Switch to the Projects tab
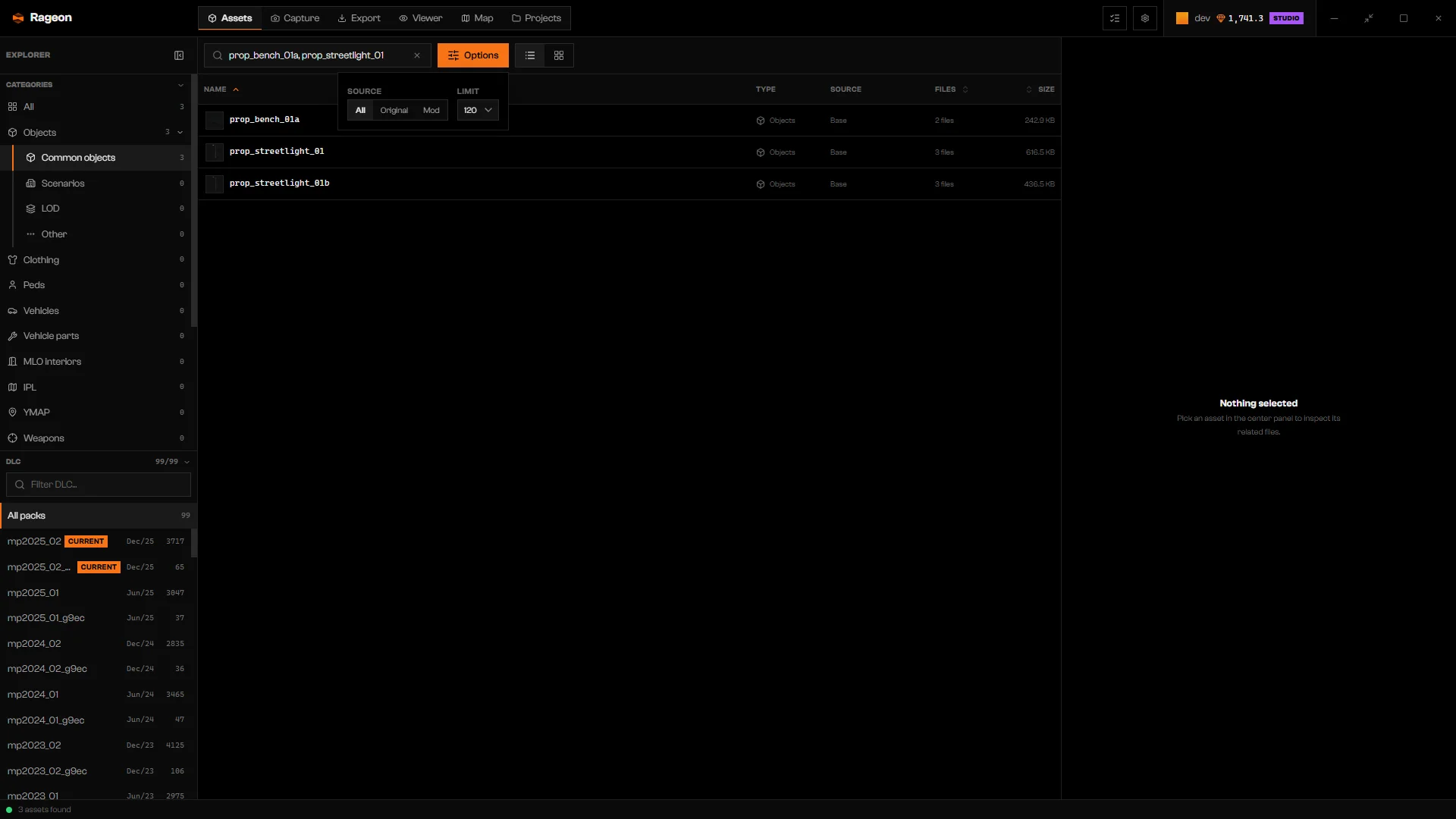1456x819 pixels. tap(537, 18)
